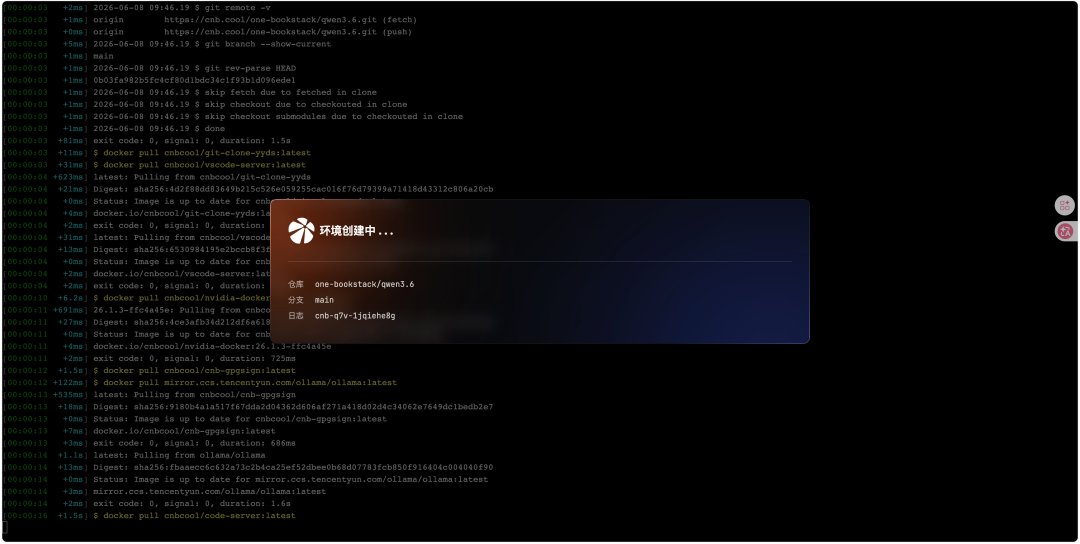Click the git branch --show-current line
Image resolution: width=1080 pixels, height=544 pixels.
click(x=212, y=44)
